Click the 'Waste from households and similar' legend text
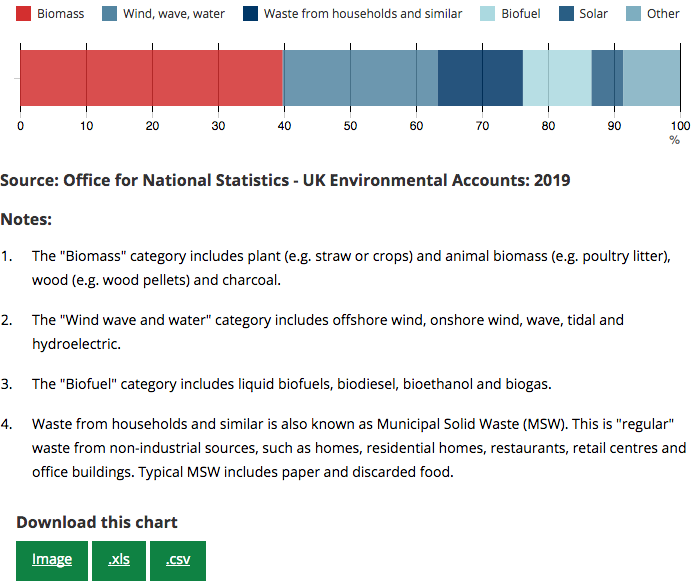The width and height of the screenshot is (700, 581). point(363,14)
